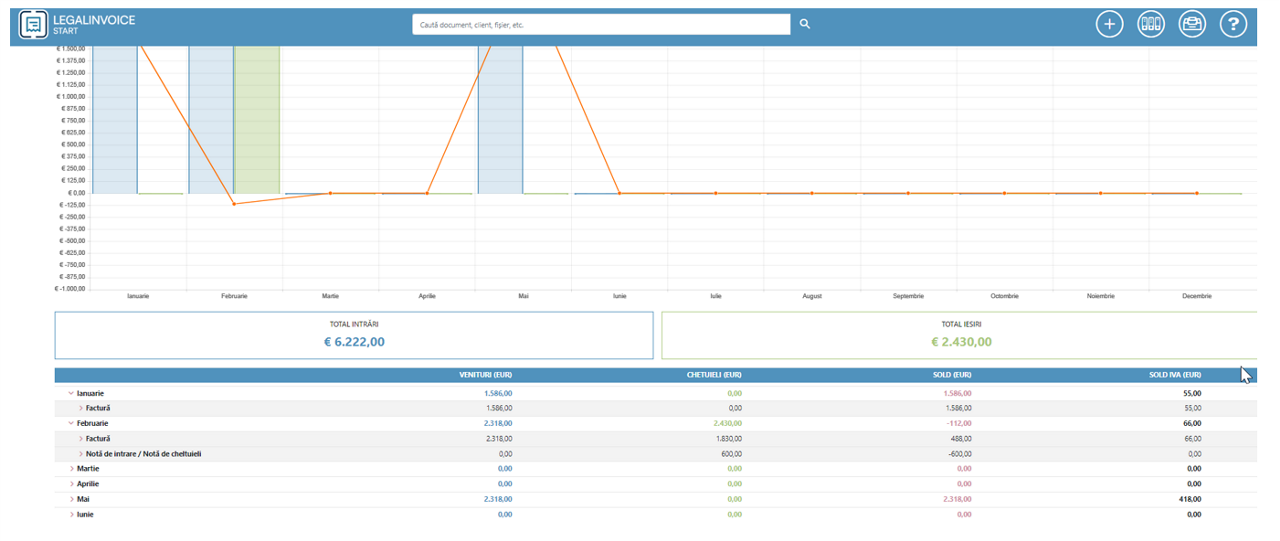Expand the Martie row
Image resolution: width=1280 pixels, height=541 pixels.
[71, 468]
